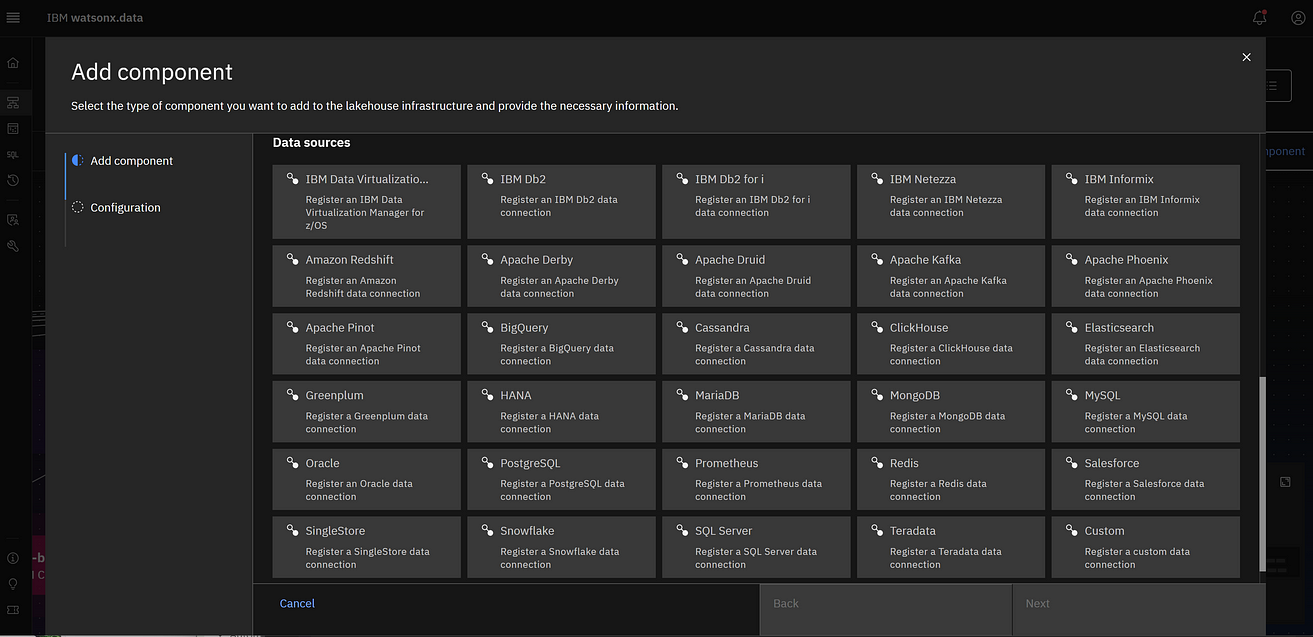1313x637 pixels.
Task: Click the Cancel link
Action: point(297,604)
